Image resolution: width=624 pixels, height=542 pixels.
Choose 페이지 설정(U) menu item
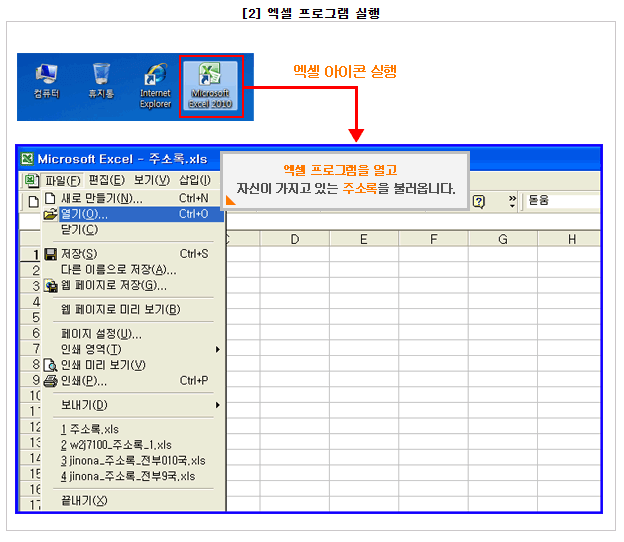134,334
